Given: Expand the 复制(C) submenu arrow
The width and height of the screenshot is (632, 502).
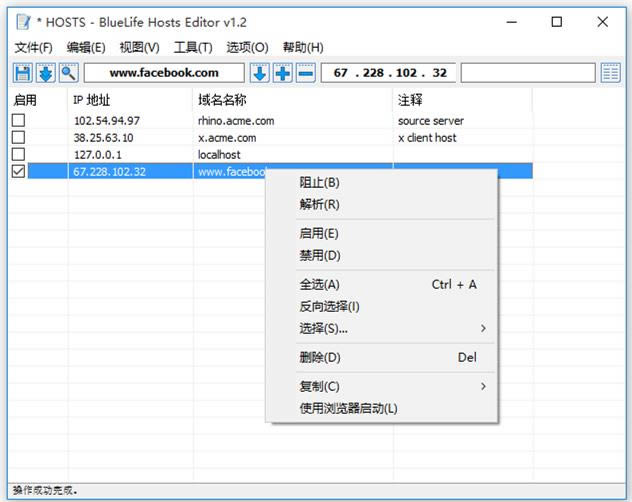Looking at the screenshot, I should tap(483, 387).
